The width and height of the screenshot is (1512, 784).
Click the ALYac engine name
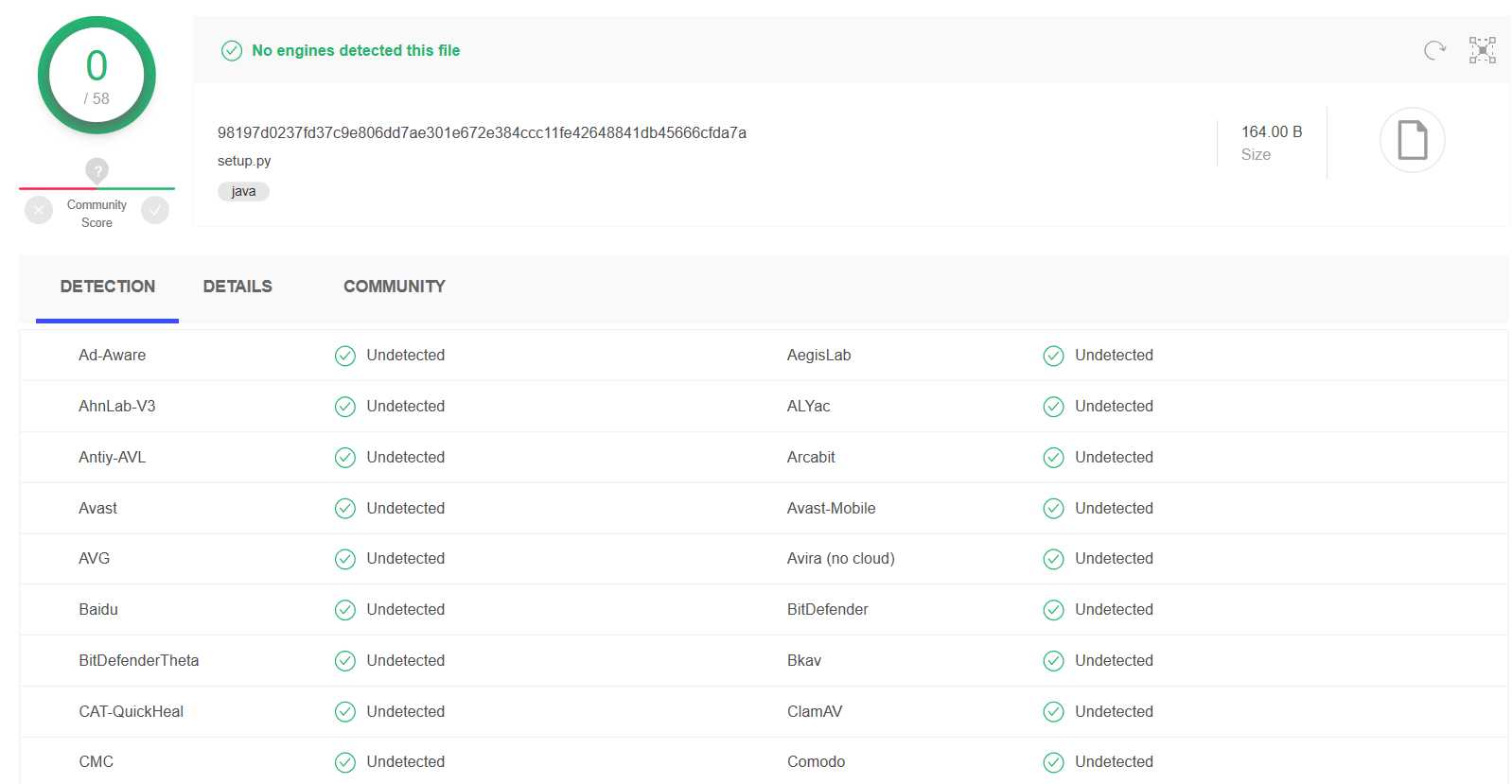(808, 407)
